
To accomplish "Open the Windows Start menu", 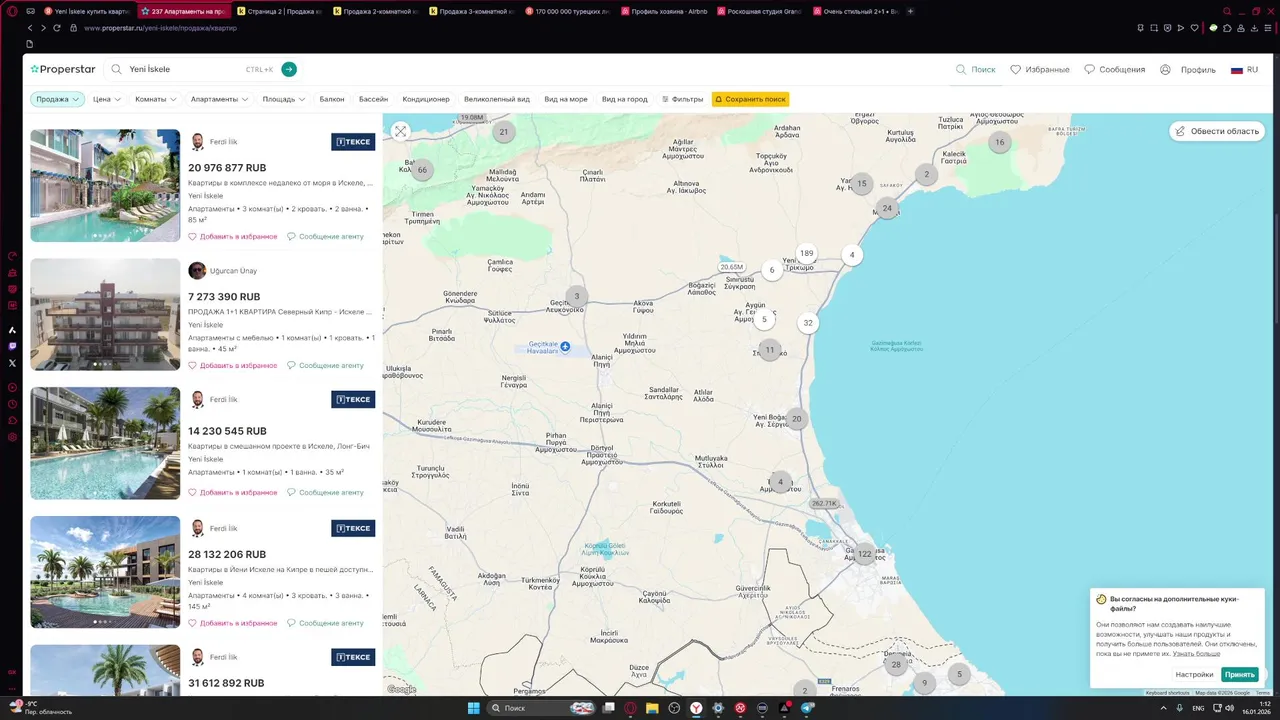I will (x=473, y=708).
